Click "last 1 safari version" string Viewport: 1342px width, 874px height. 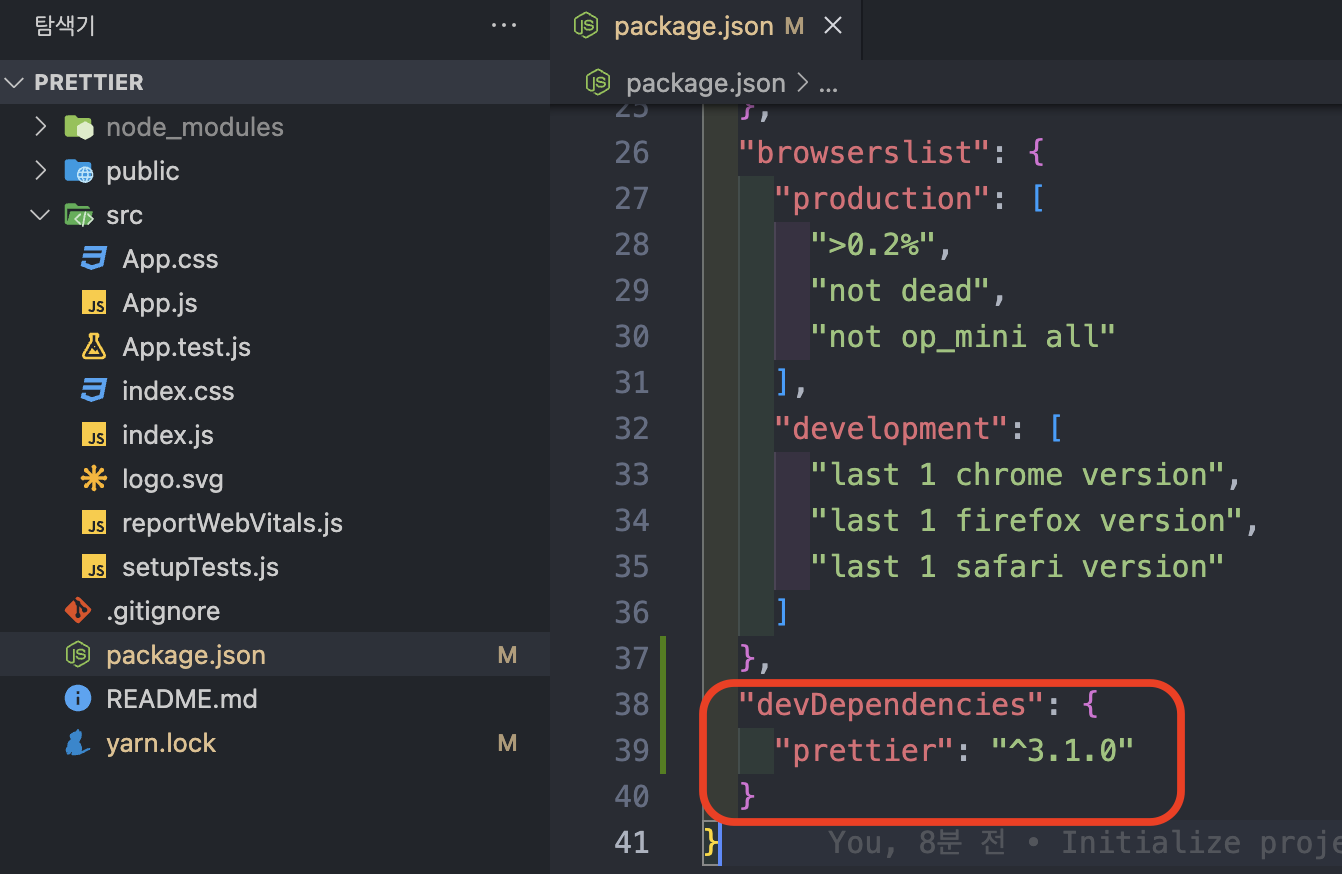click(1017, 566)
